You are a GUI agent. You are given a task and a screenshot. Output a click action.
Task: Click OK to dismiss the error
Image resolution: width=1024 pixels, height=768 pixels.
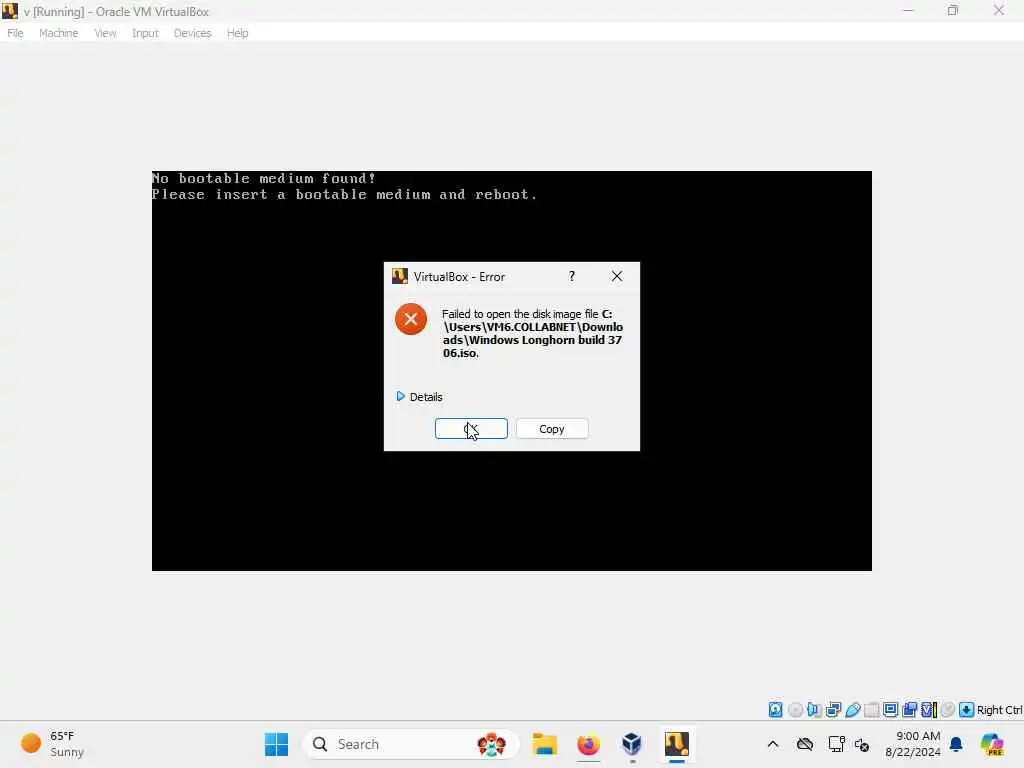coord(471,429)
